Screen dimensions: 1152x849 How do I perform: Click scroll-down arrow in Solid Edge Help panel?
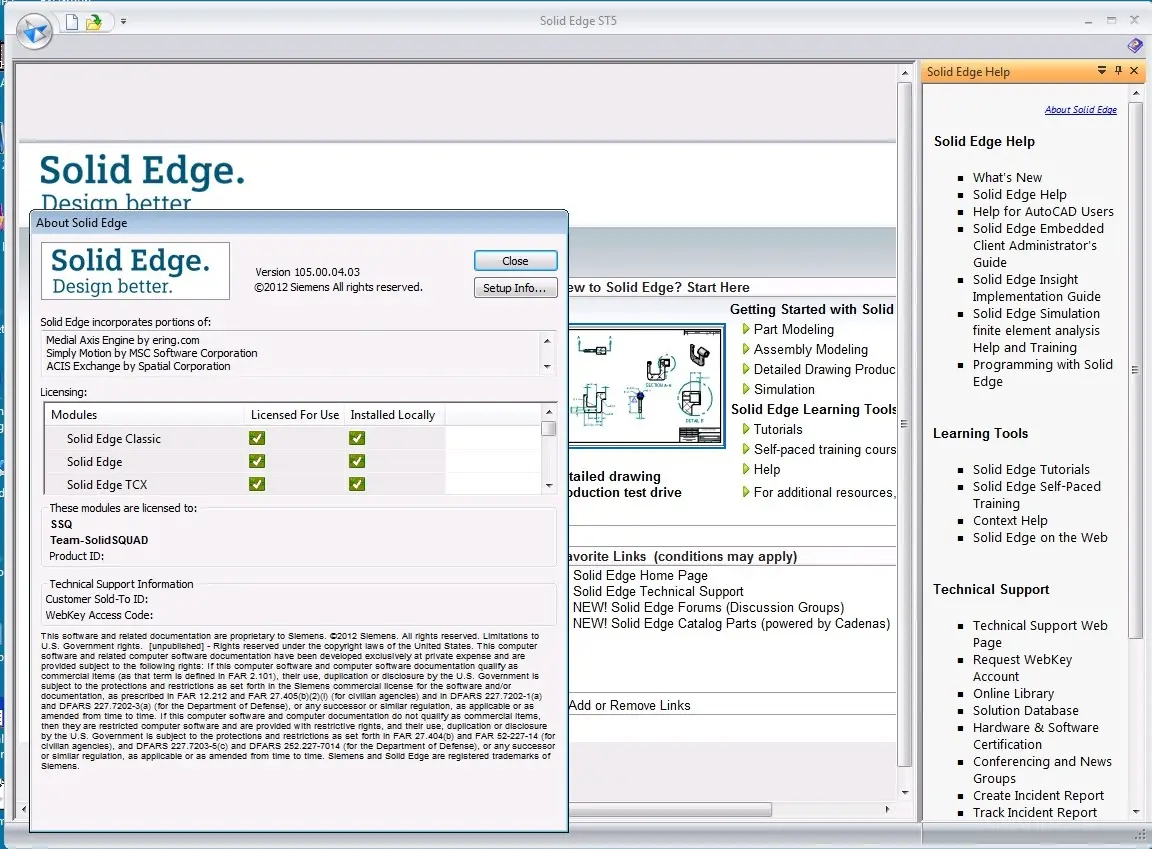coord(1137,812)
